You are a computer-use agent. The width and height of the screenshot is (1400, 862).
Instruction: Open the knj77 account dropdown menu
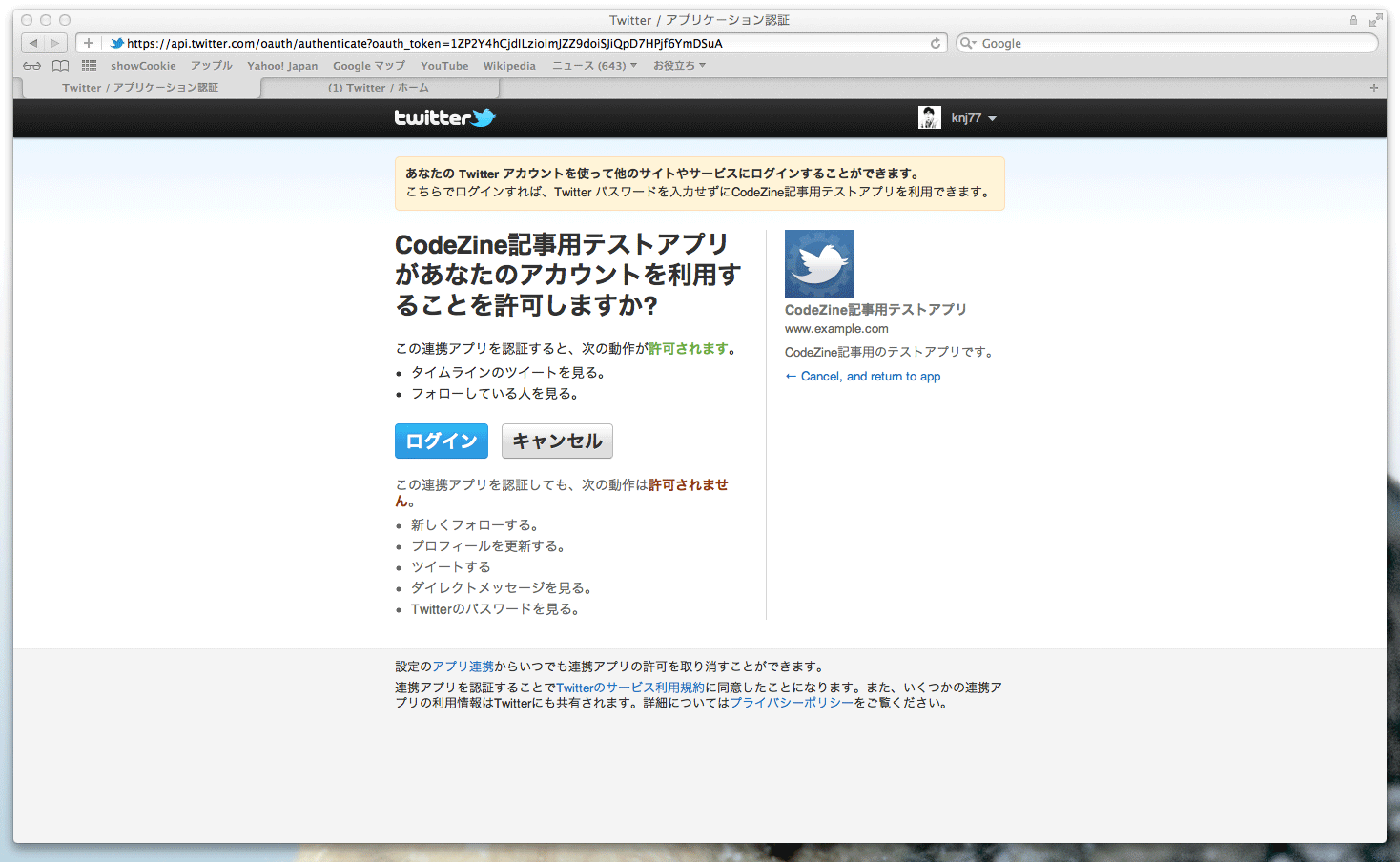tap(974, 118)
